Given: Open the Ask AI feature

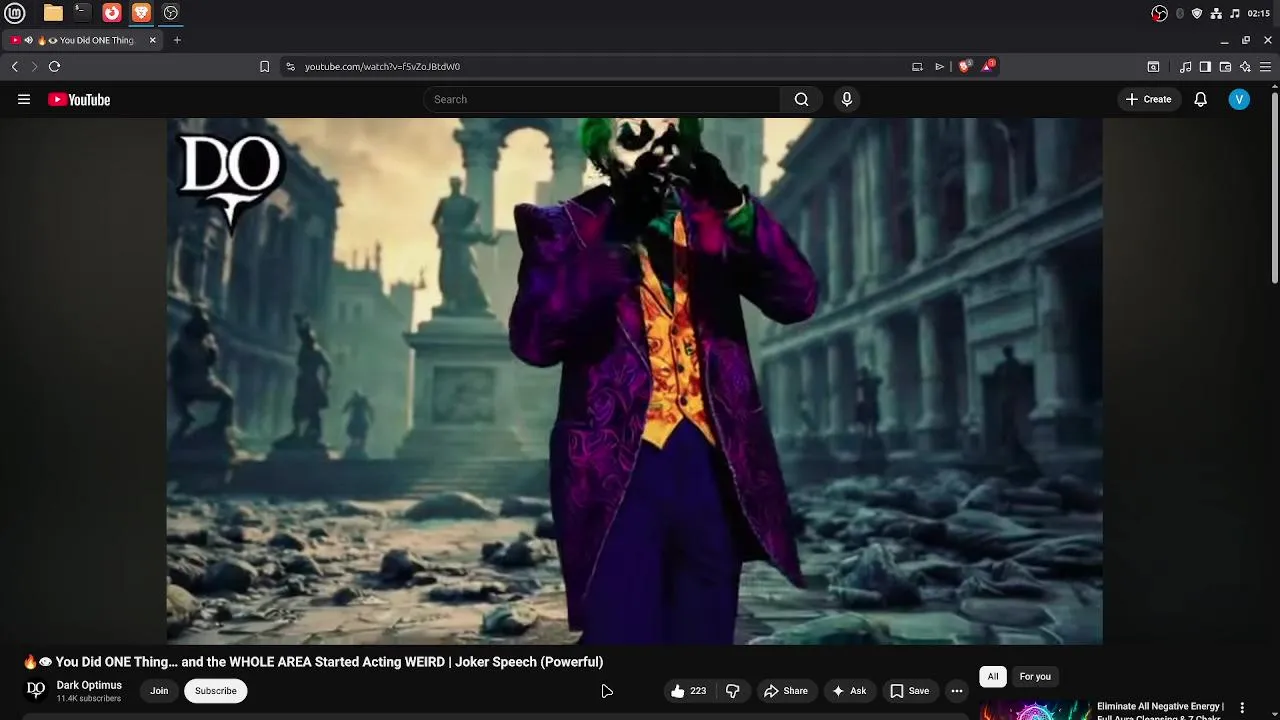Looking at the screenshot, I should click(x=848, y=691).
